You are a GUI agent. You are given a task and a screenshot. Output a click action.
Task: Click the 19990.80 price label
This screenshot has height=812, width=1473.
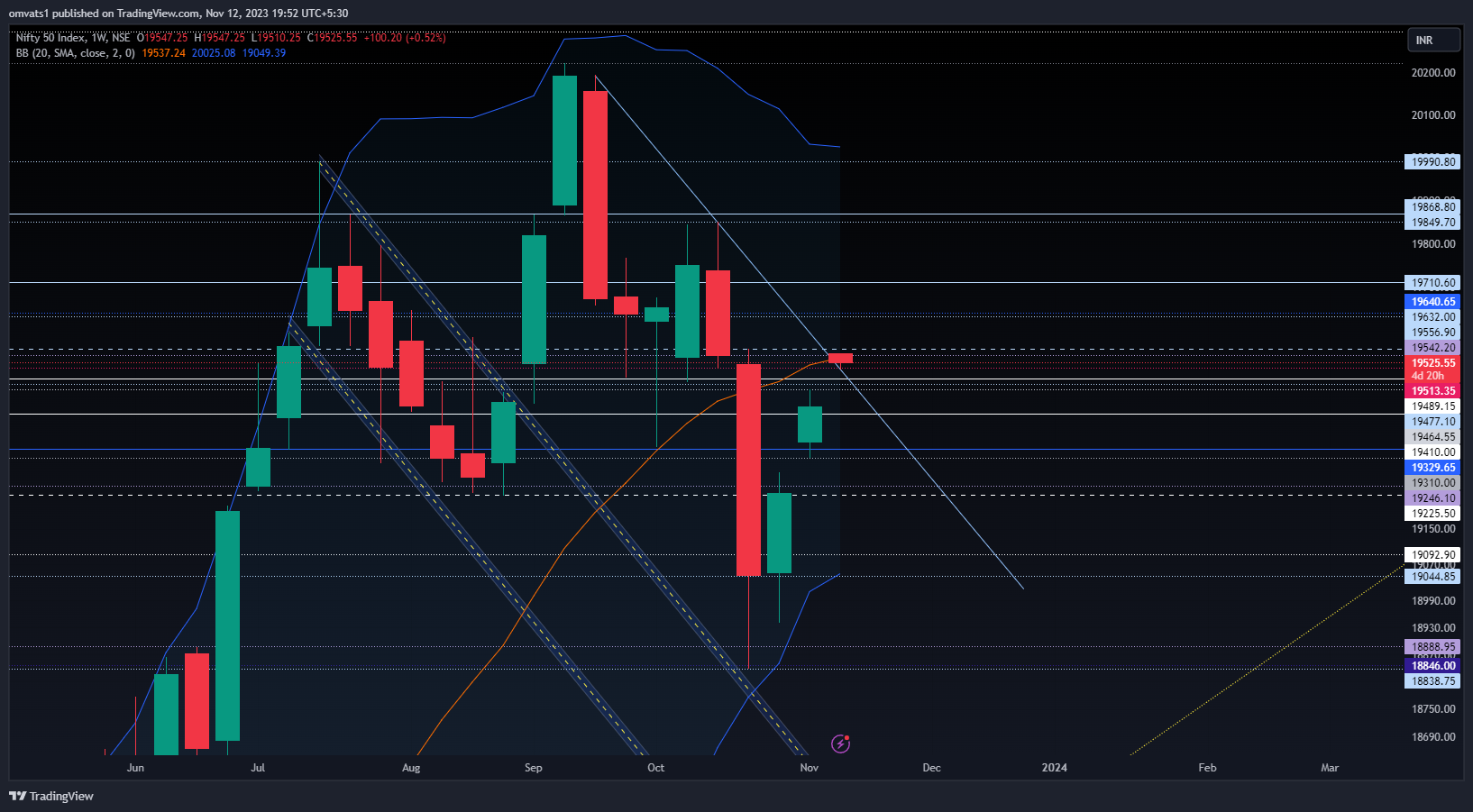tap(1432, 162)
